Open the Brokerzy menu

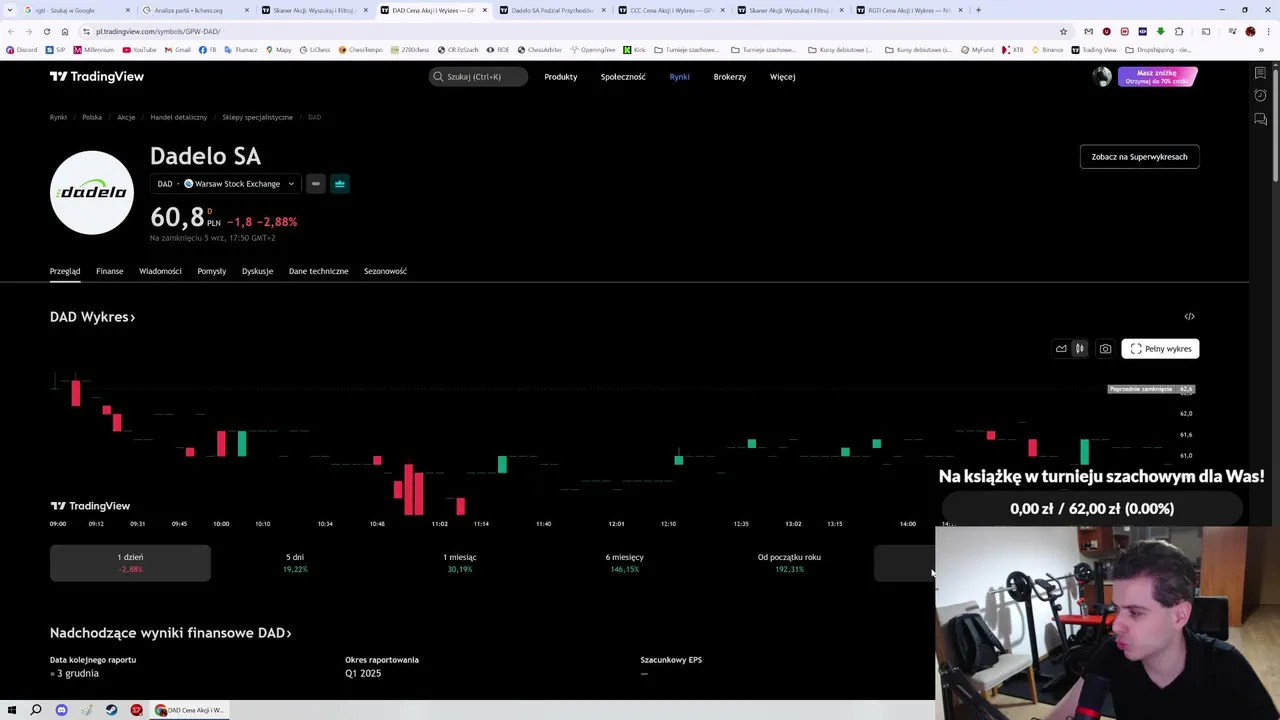click(729, 77)
